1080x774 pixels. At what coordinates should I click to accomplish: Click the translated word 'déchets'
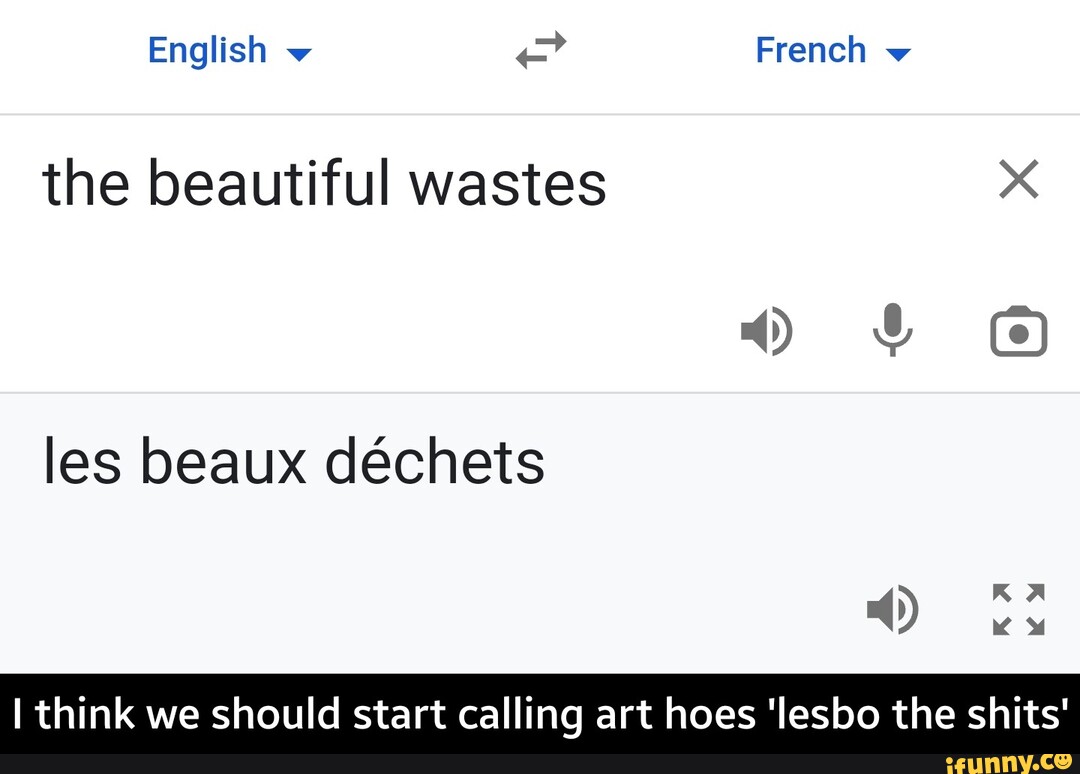tap(434, 461)
